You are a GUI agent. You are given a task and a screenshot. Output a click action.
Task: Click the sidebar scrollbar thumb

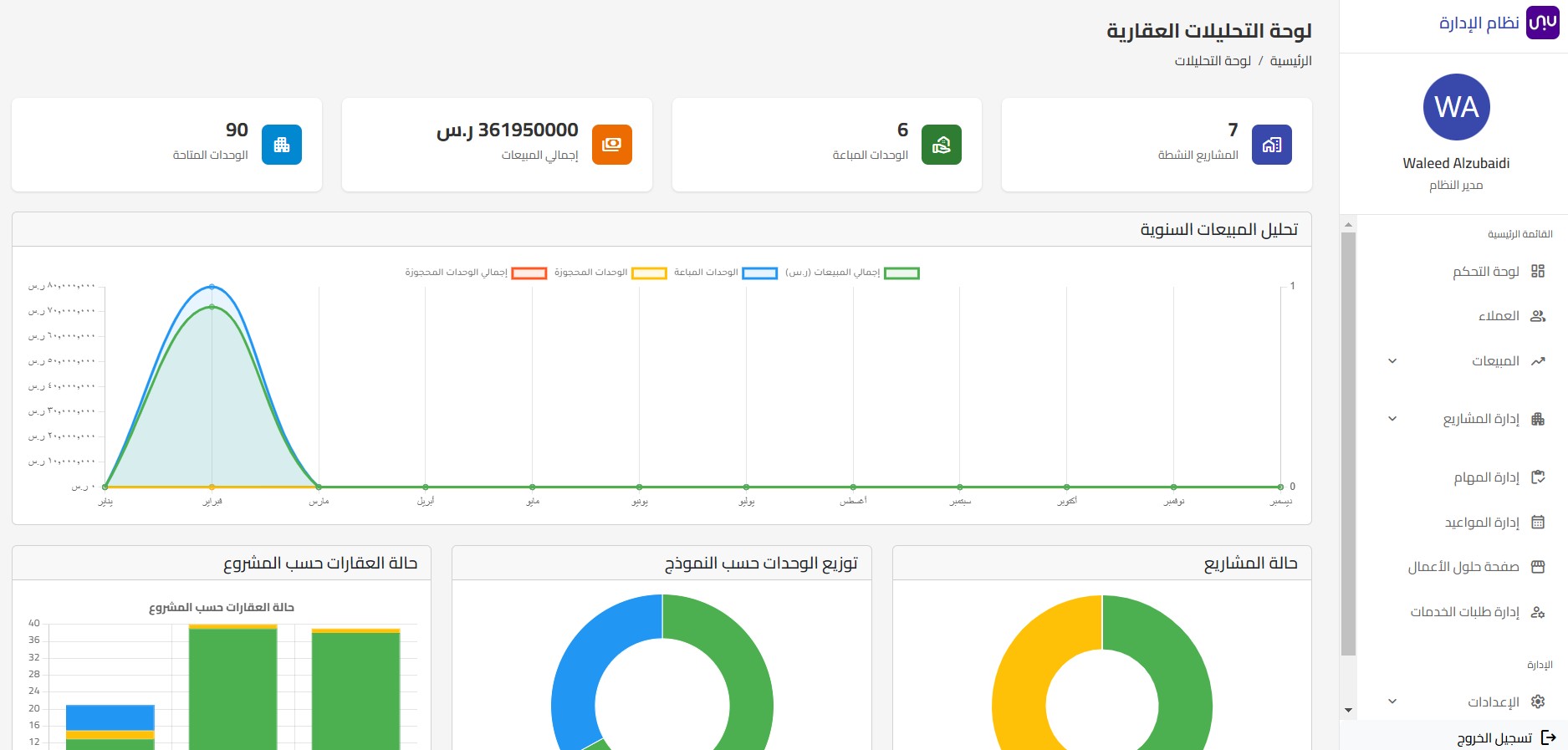point(1348,443)
